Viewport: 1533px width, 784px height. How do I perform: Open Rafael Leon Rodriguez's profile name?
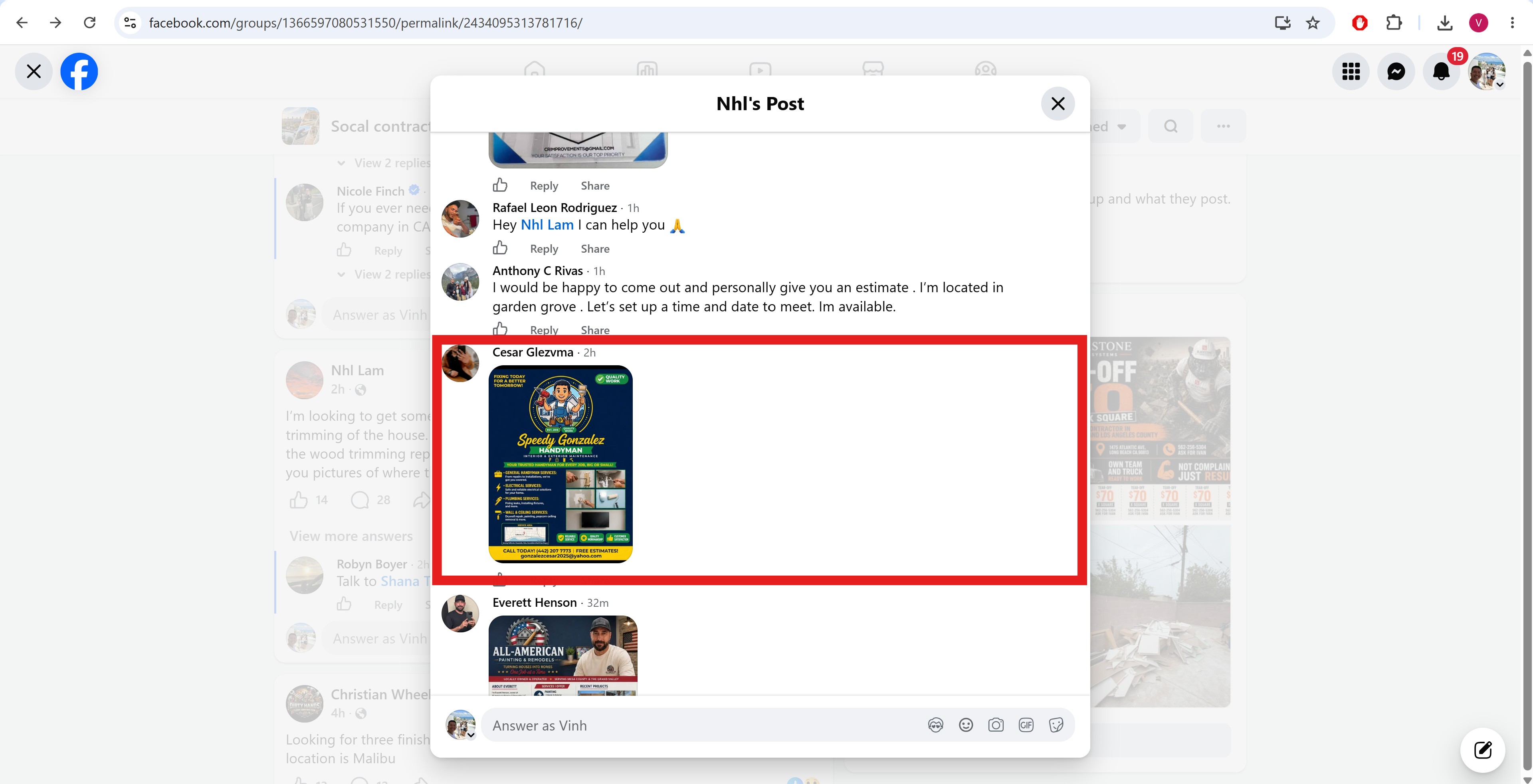(x=555, y=208)
